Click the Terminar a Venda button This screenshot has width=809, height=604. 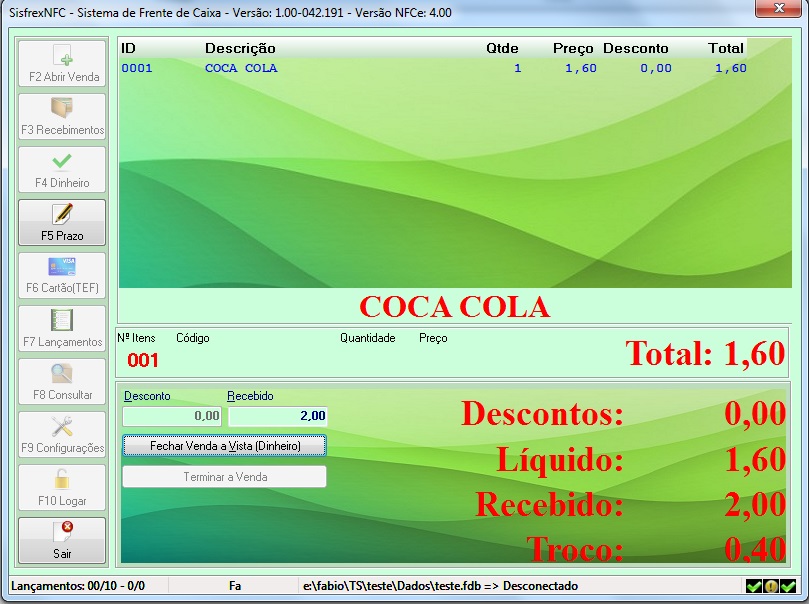(224, 477)
